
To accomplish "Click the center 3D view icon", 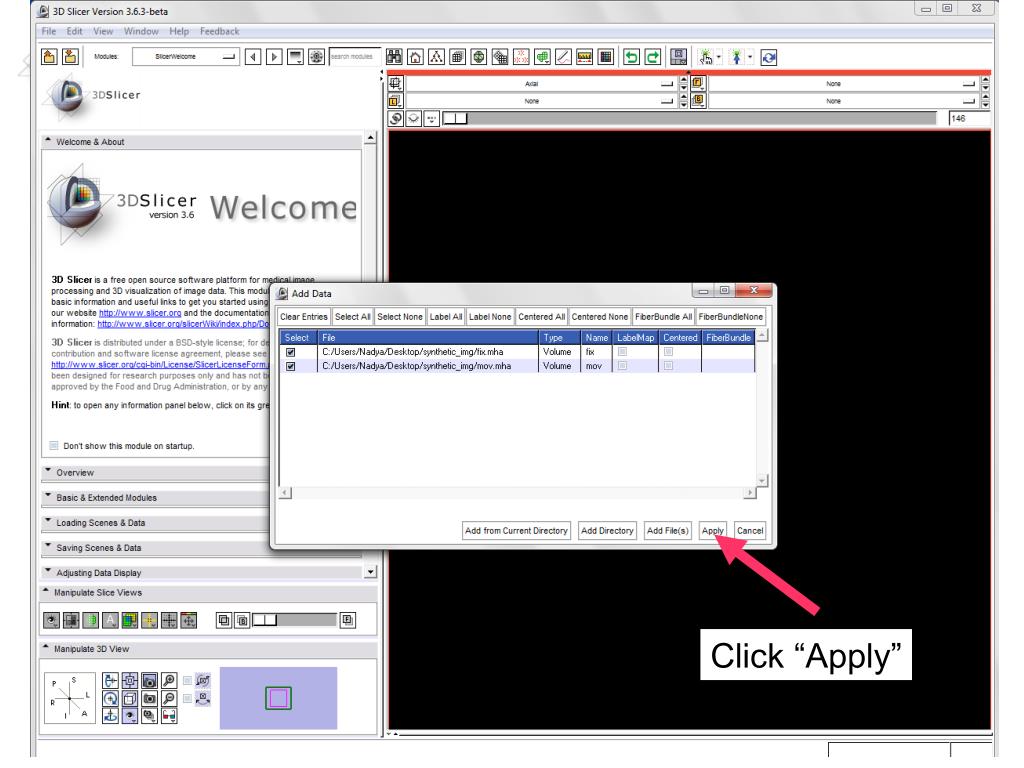I will [x=130, y=680].
